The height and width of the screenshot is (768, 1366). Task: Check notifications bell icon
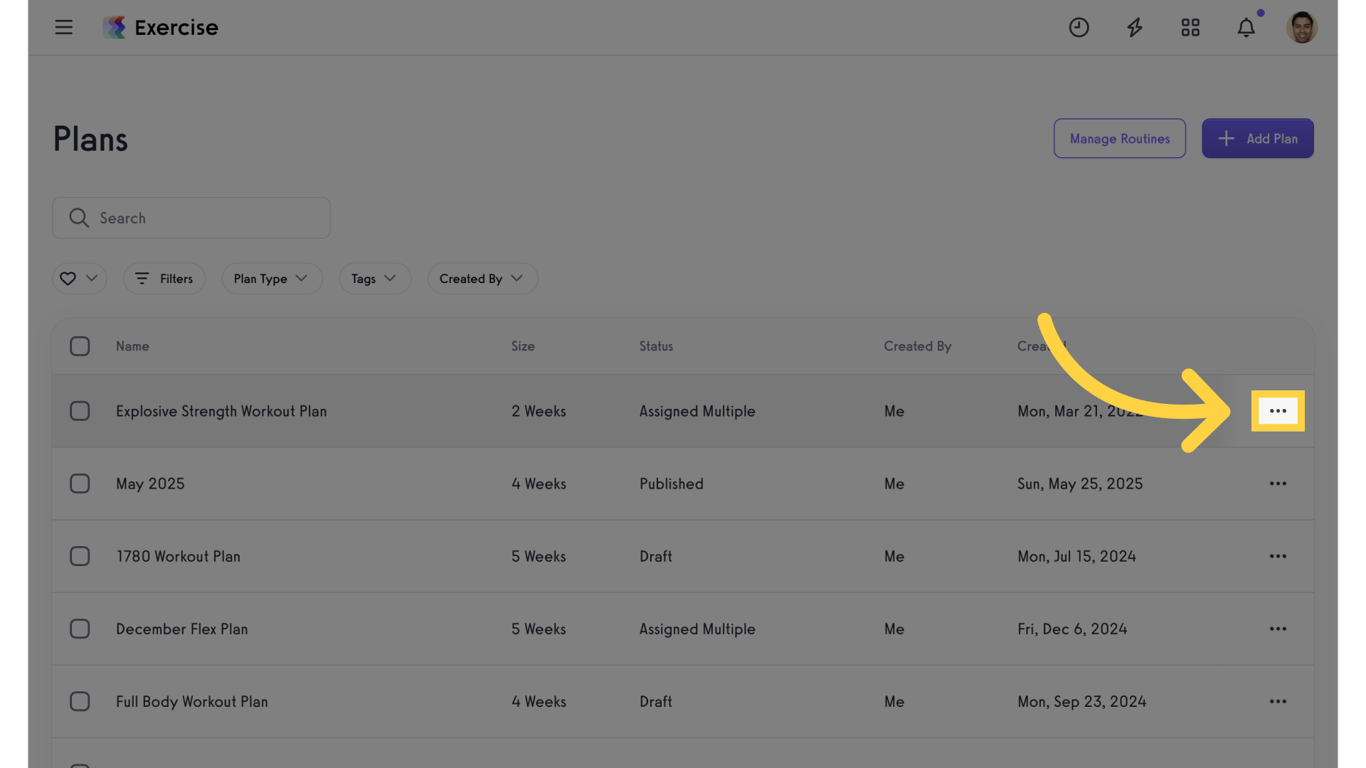1246,28
